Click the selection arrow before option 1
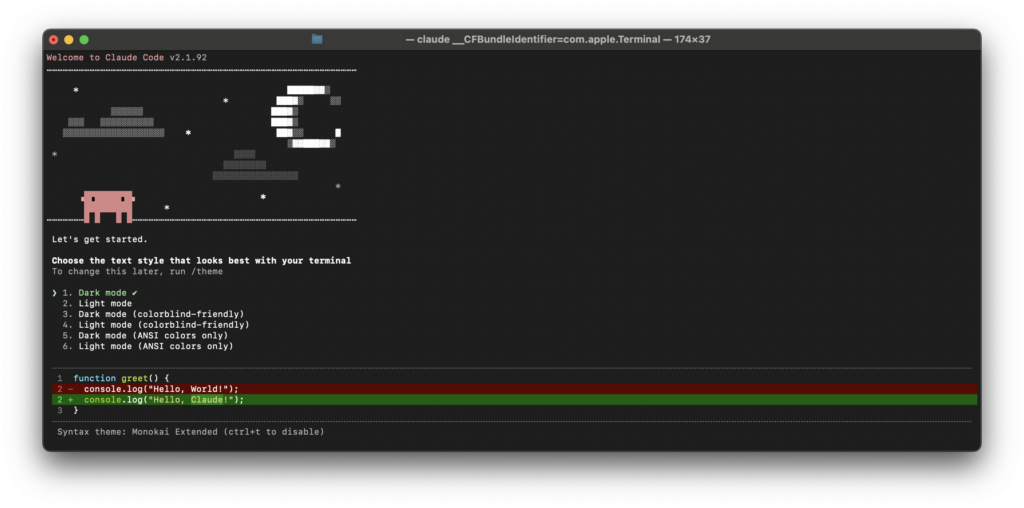 pyautogui.click(x=55, y=292)
